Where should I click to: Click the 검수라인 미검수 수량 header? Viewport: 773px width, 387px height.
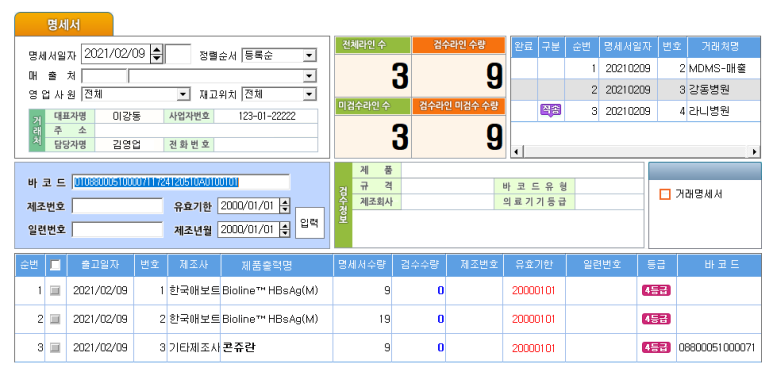[459, 106]
